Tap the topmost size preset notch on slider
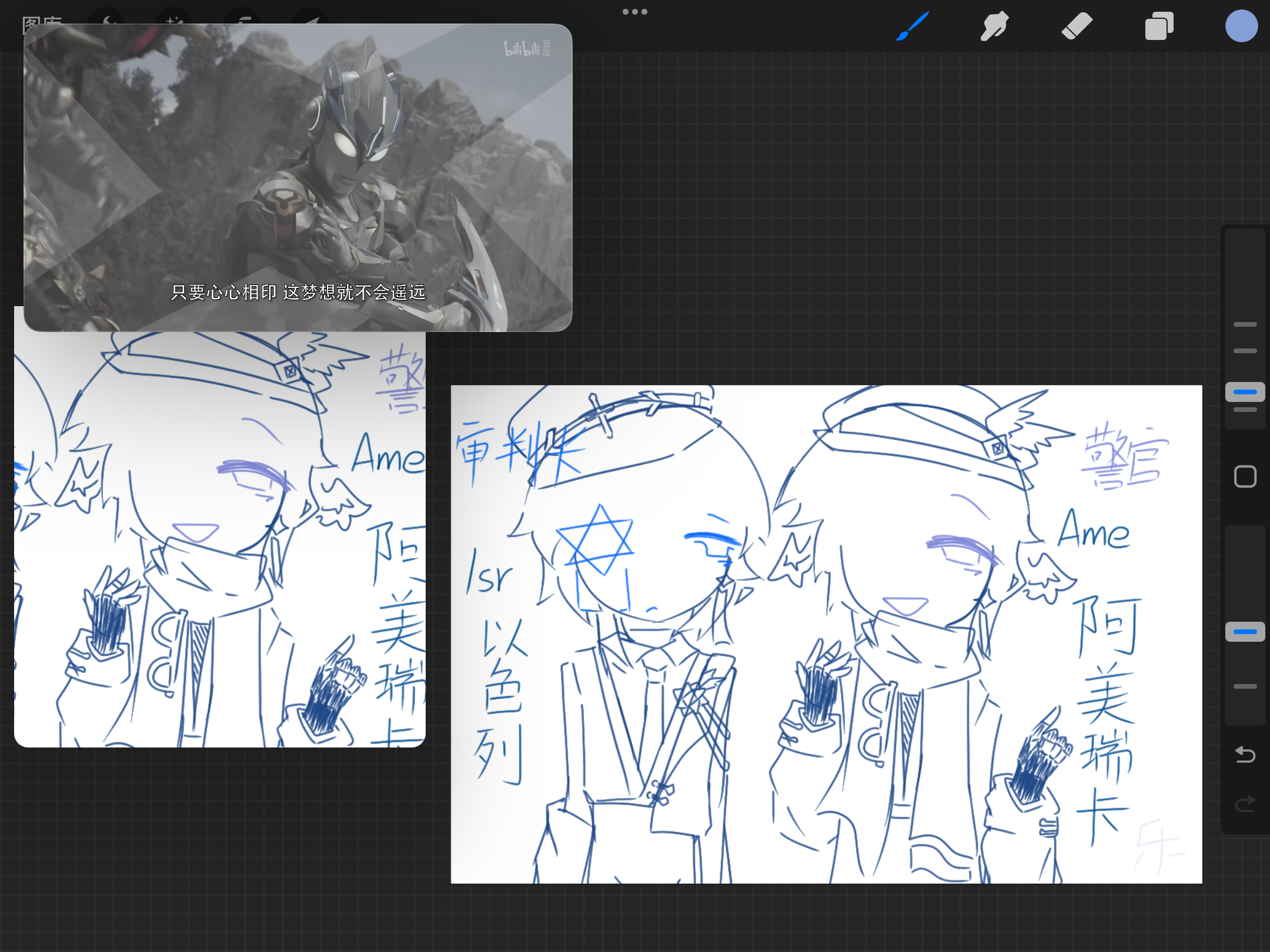 (x=1245, y=324)
